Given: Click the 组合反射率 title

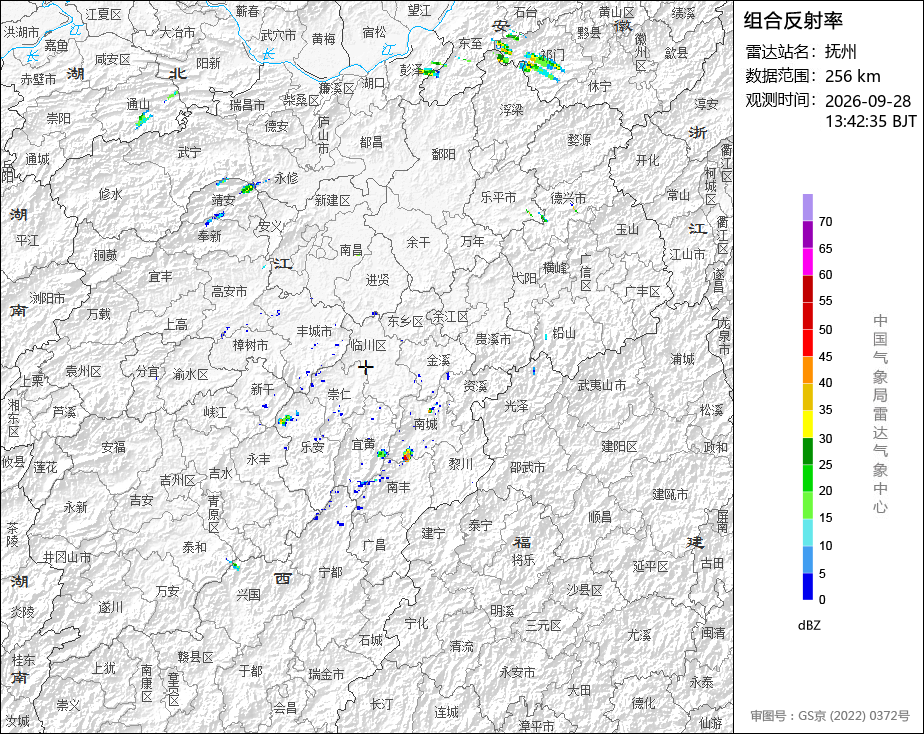Looking at the screenshot, I should [x=793, y=21].
